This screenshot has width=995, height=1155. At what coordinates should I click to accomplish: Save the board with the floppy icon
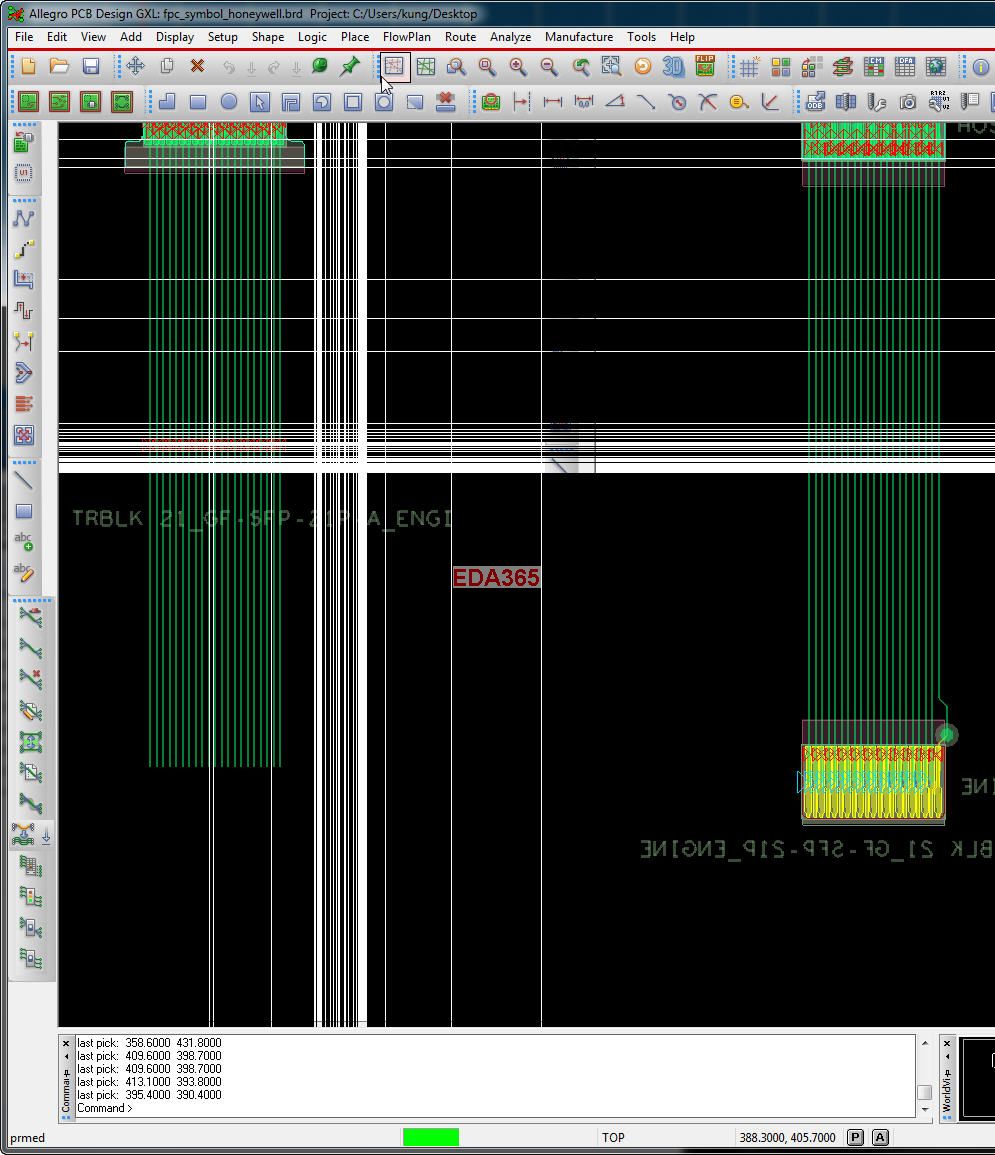point(91,66)
